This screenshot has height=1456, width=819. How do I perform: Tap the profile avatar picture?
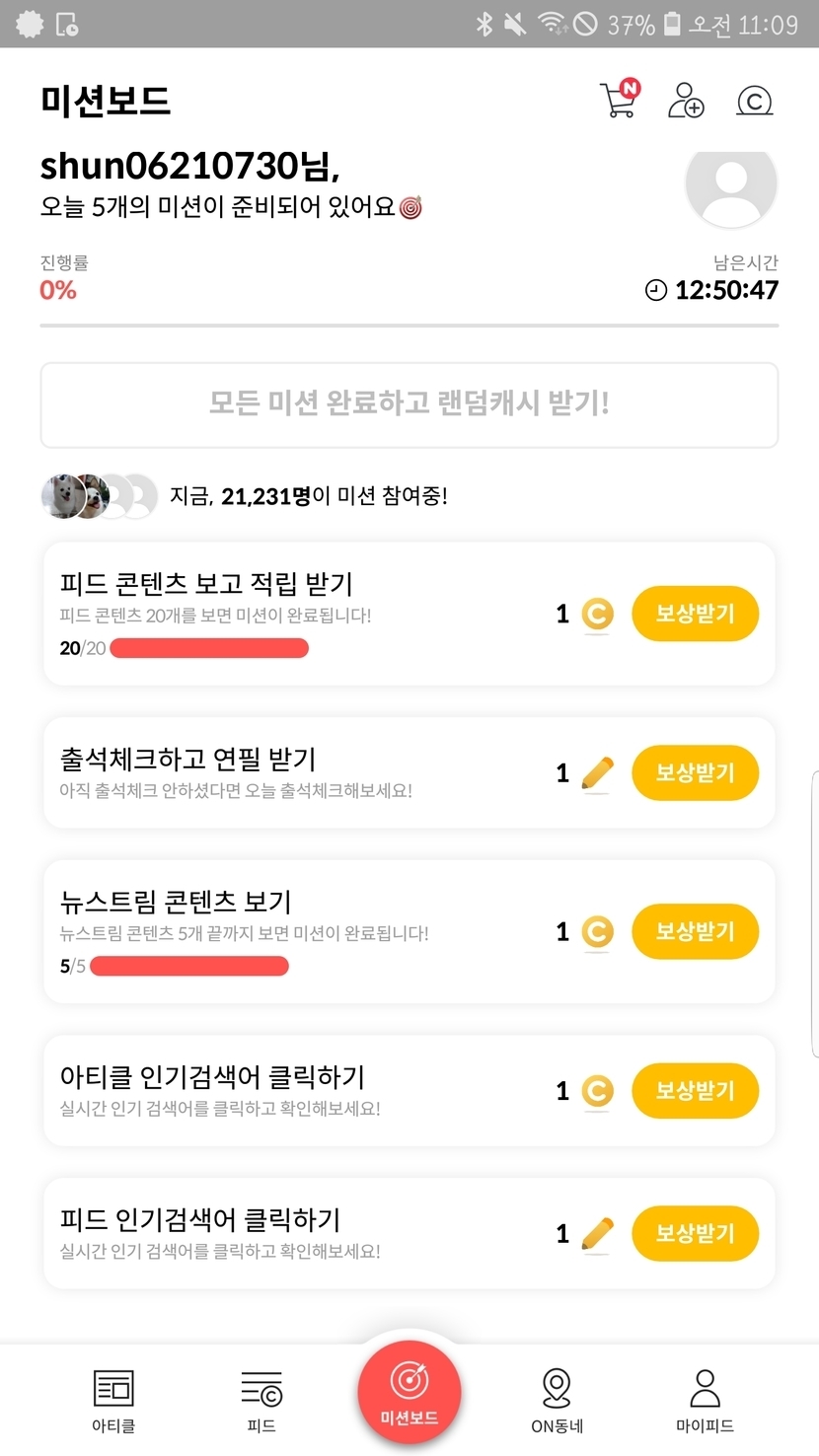[730, 185]
